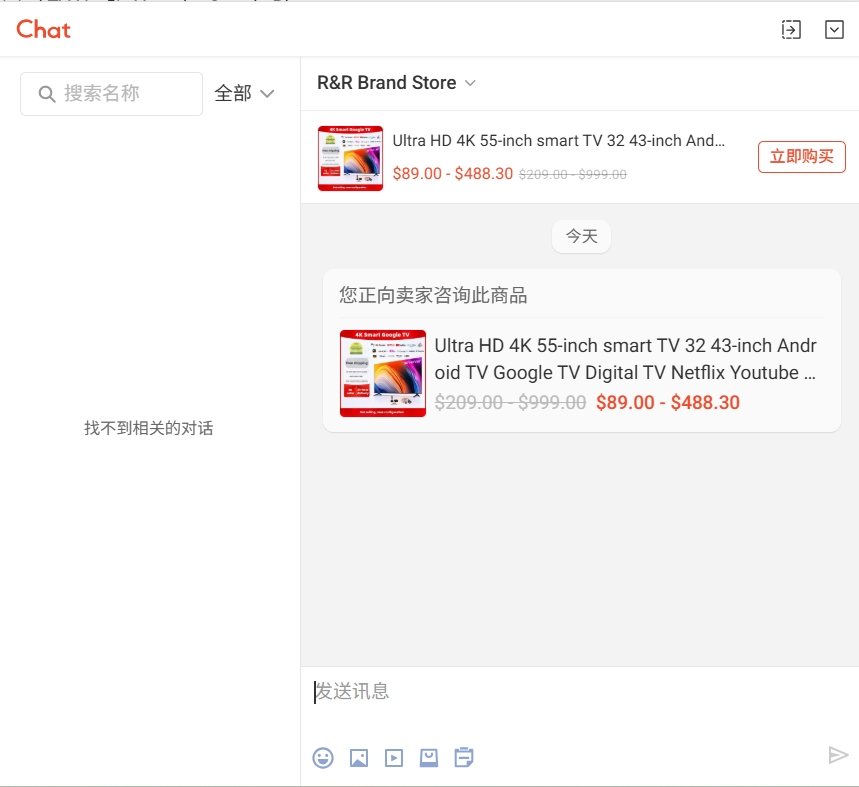Viewport: 859px width, 787px height.
Task: Click the search magnifier icon
Action: tap(47, 94)
